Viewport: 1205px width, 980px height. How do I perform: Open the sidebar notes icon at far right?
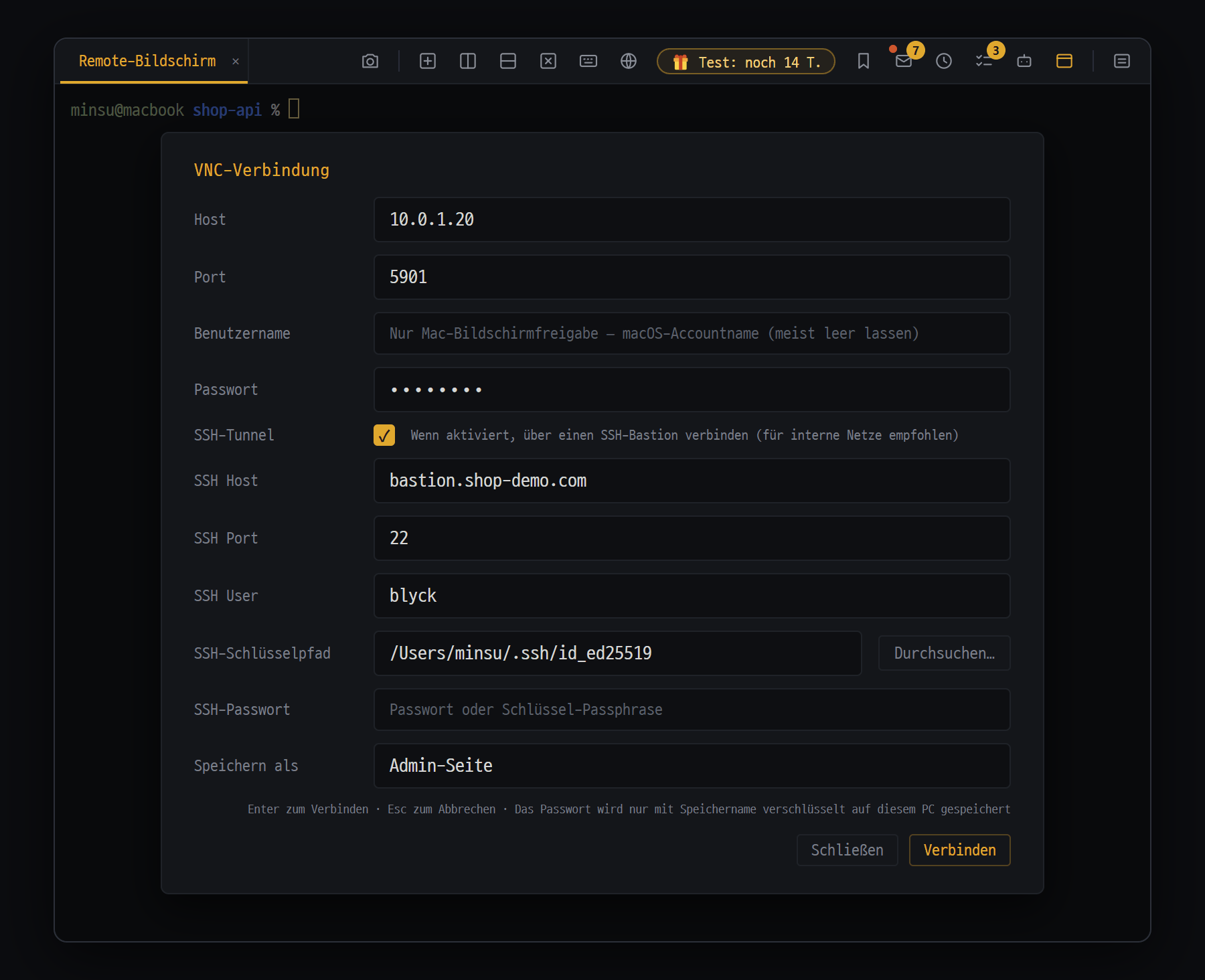1122,62
